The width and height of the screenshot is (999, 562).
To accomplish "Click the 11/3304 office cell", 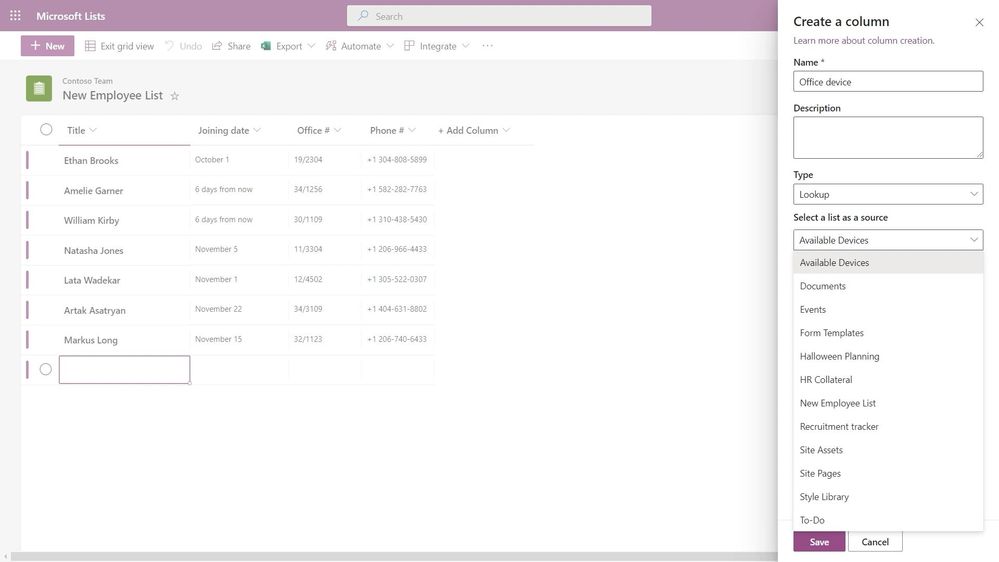I will point(325,249).
